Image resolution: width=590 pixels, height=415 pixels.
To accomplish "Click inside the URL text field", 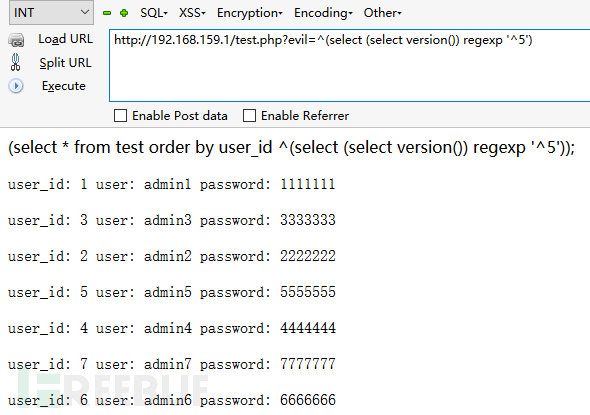I will pos(350,65).
